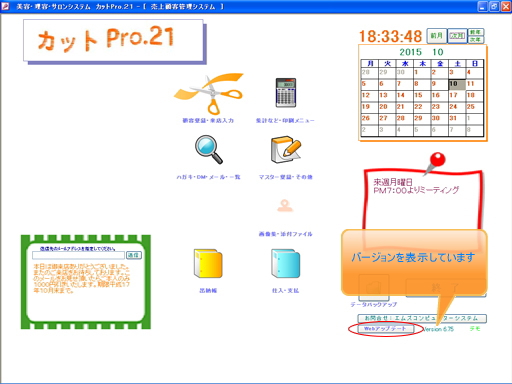
Task: Open customer registration via the scissors icon
Action: [x=209, y=94]
